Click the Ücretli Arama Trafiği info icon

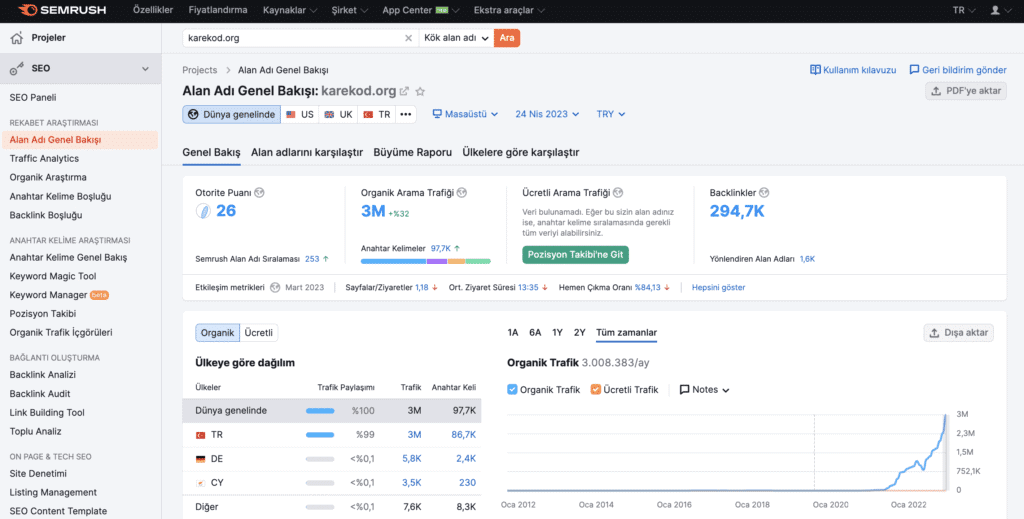618,193
